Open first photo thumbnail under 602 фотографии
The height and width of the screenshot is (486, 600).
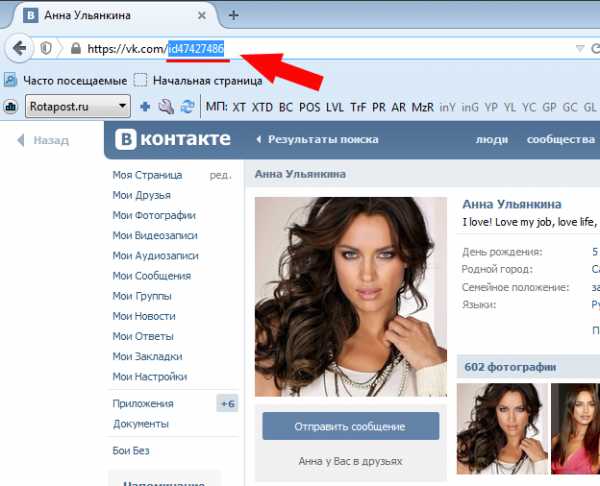tap(502, 429)
